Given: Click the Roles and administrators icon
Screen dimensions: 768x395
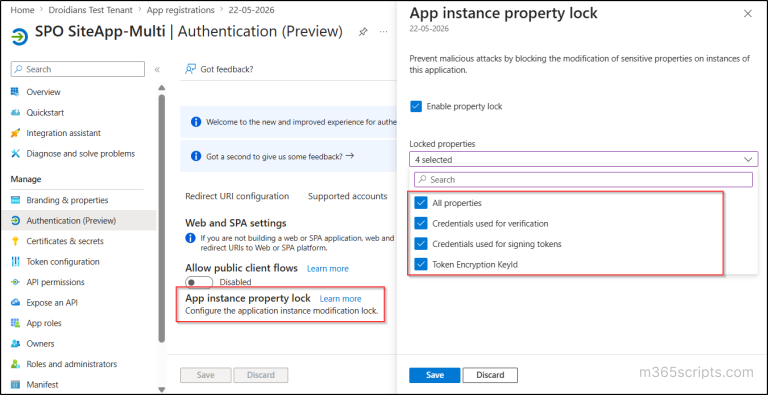Looking at the screenshot, I should click(x=15, y=364).
